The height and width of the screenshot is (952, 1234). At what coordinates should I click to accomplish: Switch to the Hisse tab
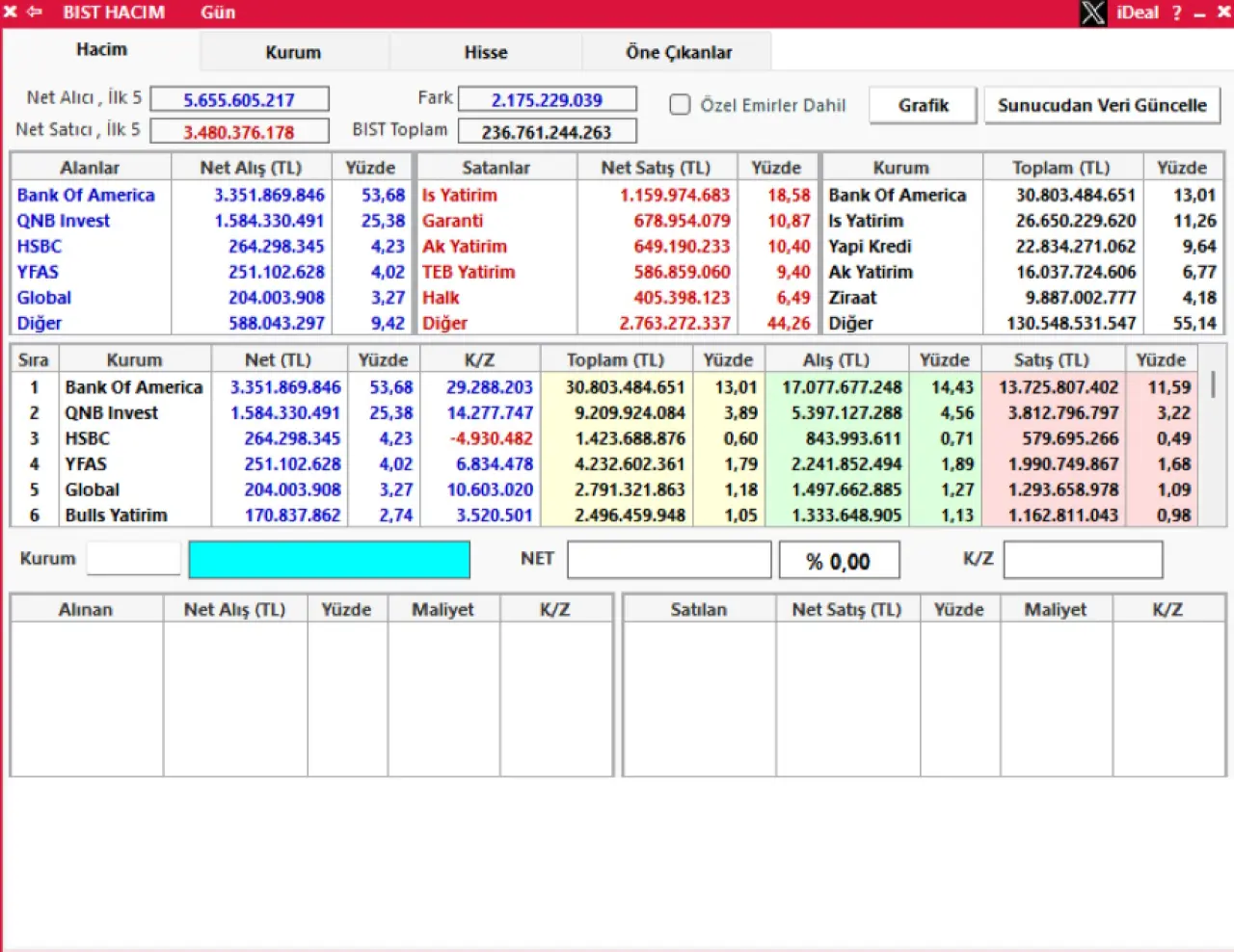point(486,52)
